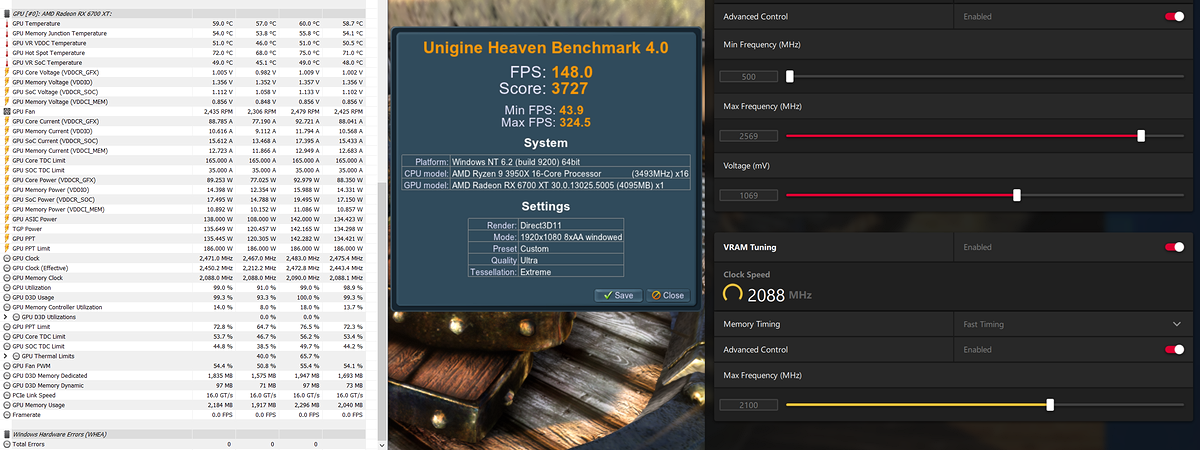Click the Min Frequency value box showing 500

pyautogui.click(x=749, y=76)
